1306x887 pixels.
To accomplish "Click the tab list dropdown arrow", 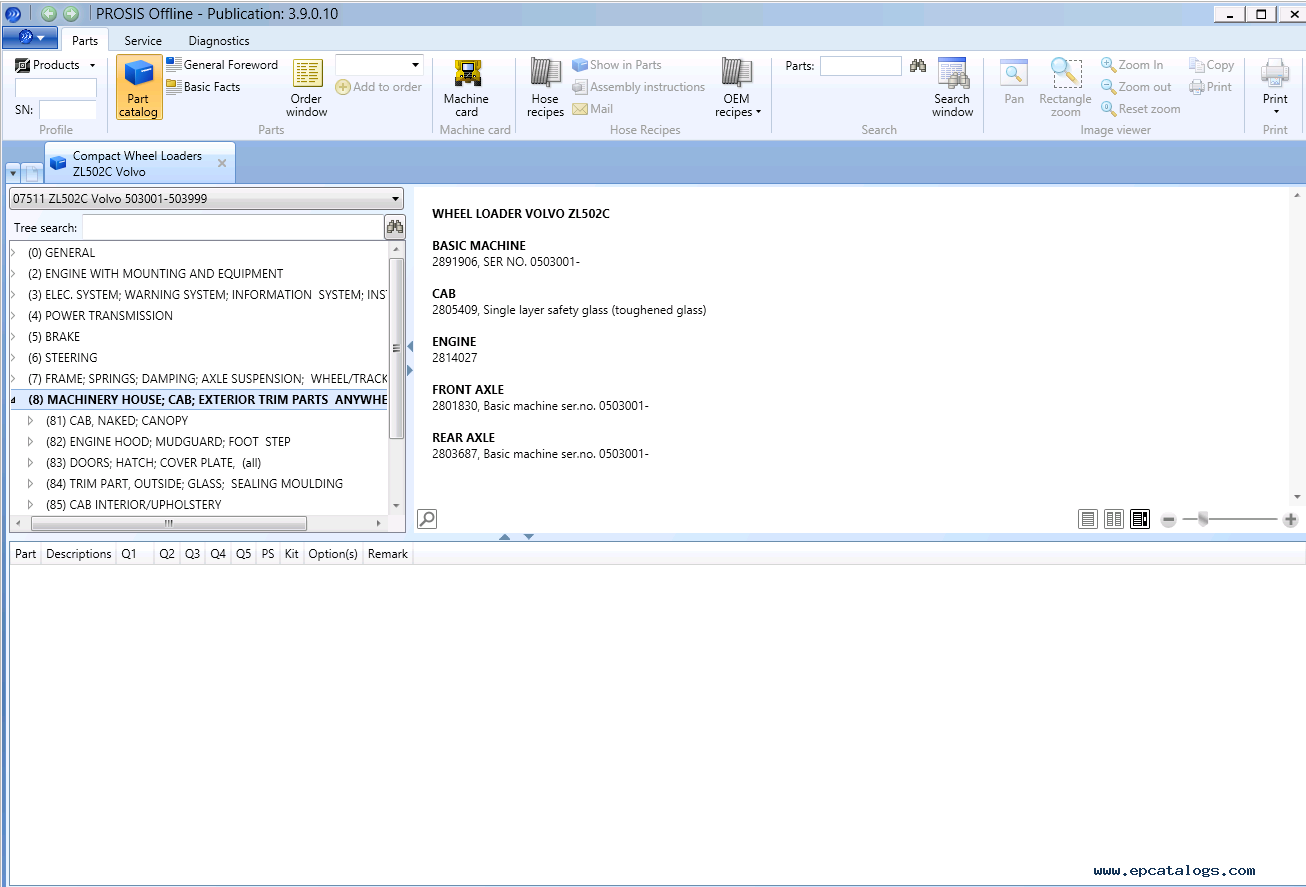I will point(13,173).
